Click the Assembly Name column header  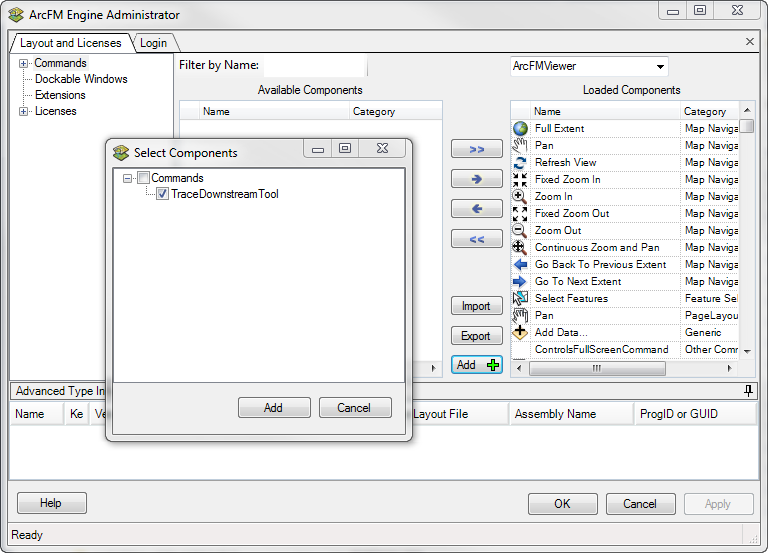point(571,414)
